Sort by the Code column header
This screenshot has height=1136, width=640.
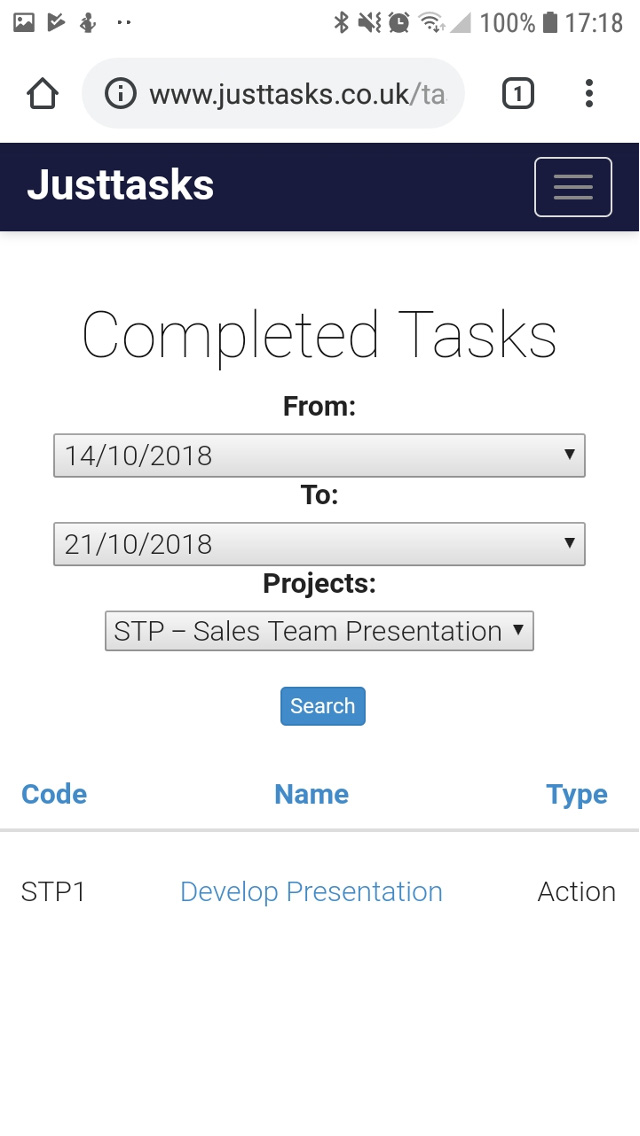point(54,794)
